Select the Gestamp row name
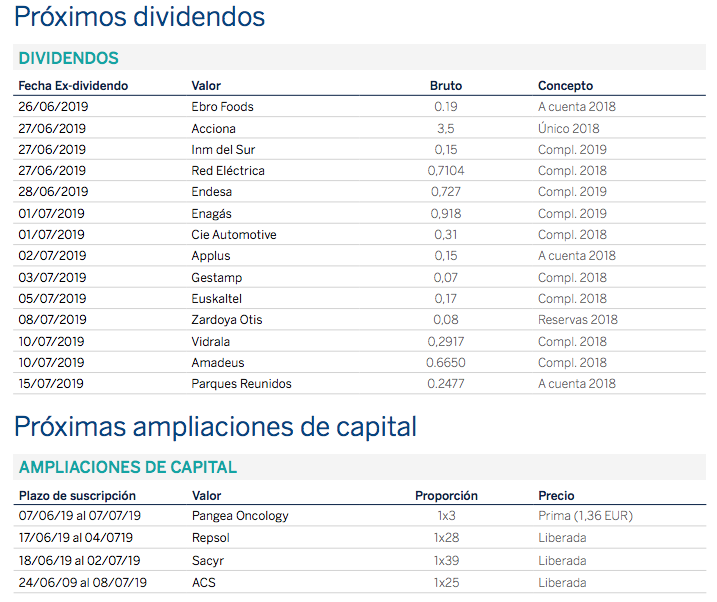The image size is (717, 602). pyautogui.click(x=217, y=277)
